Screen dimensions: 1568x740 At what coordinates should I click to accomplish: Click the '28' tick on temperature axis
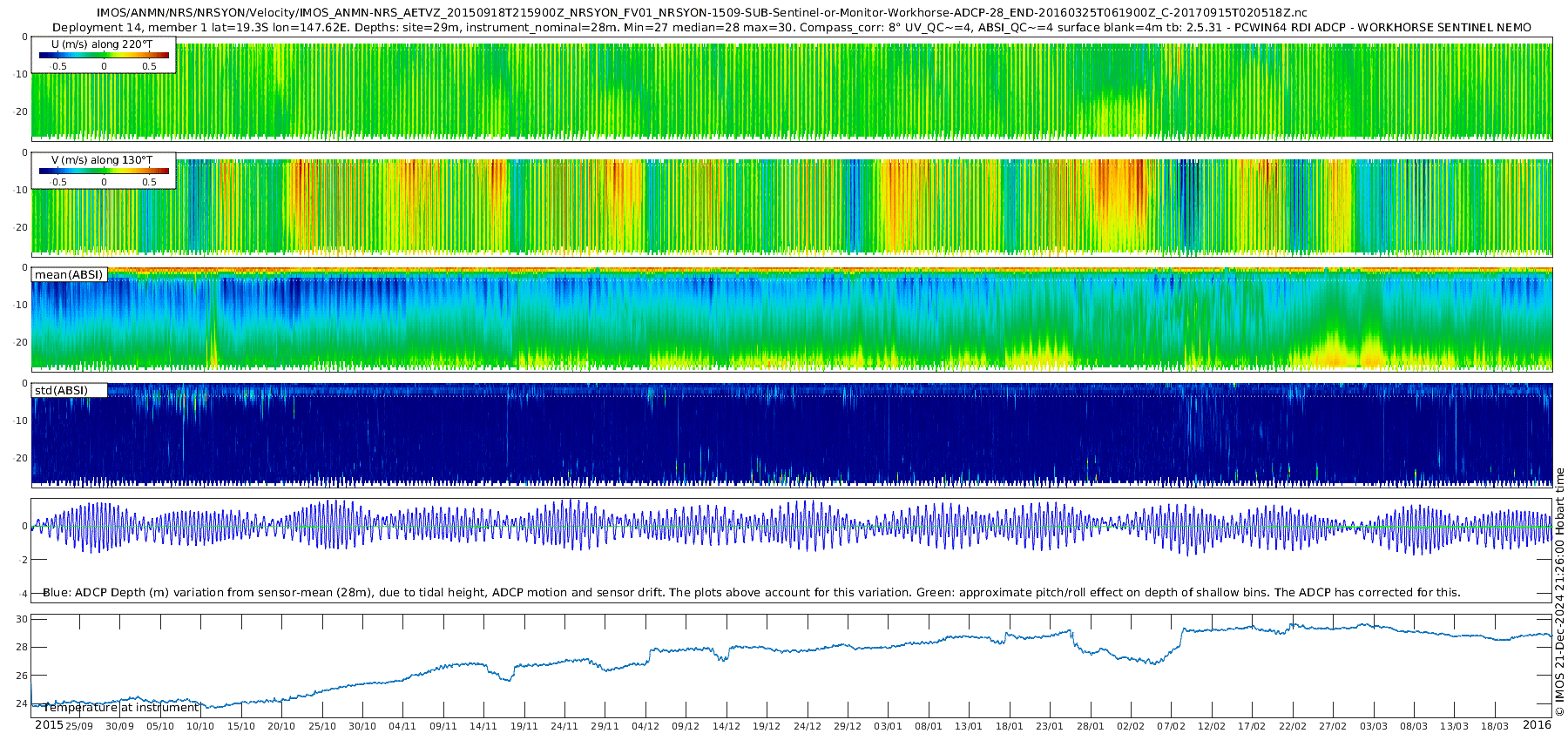(23, 647)
